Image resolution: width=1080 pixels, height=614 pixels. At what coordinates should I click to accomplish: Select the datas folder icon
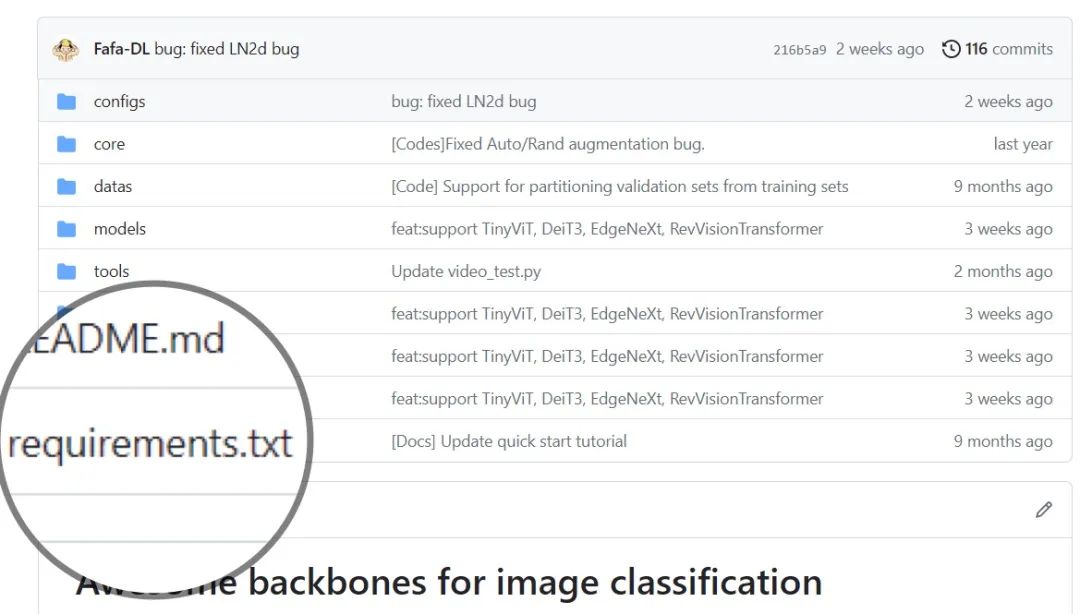coord(66,187)
